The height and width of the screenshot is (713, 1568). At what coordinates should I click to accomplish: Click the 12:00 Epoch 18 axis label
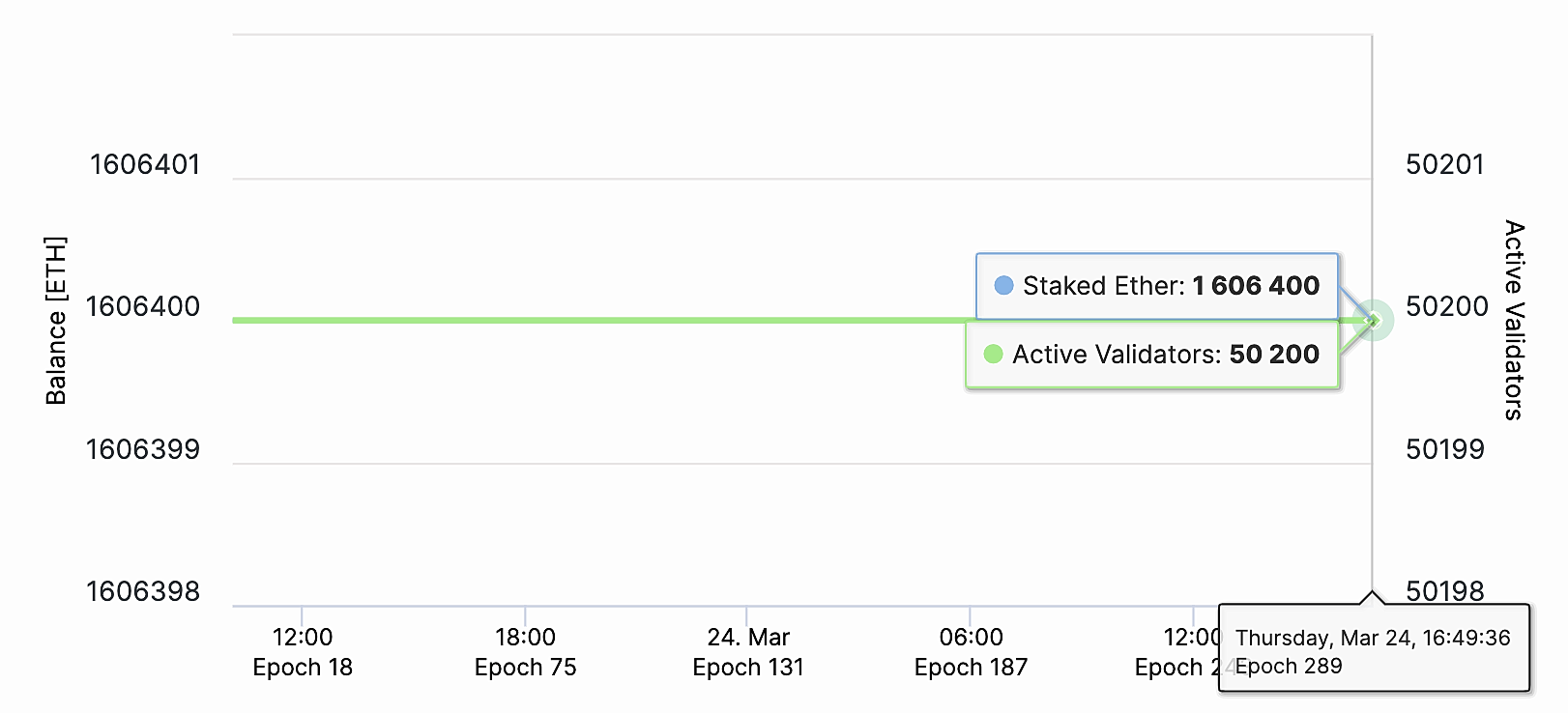click(303, 652)
